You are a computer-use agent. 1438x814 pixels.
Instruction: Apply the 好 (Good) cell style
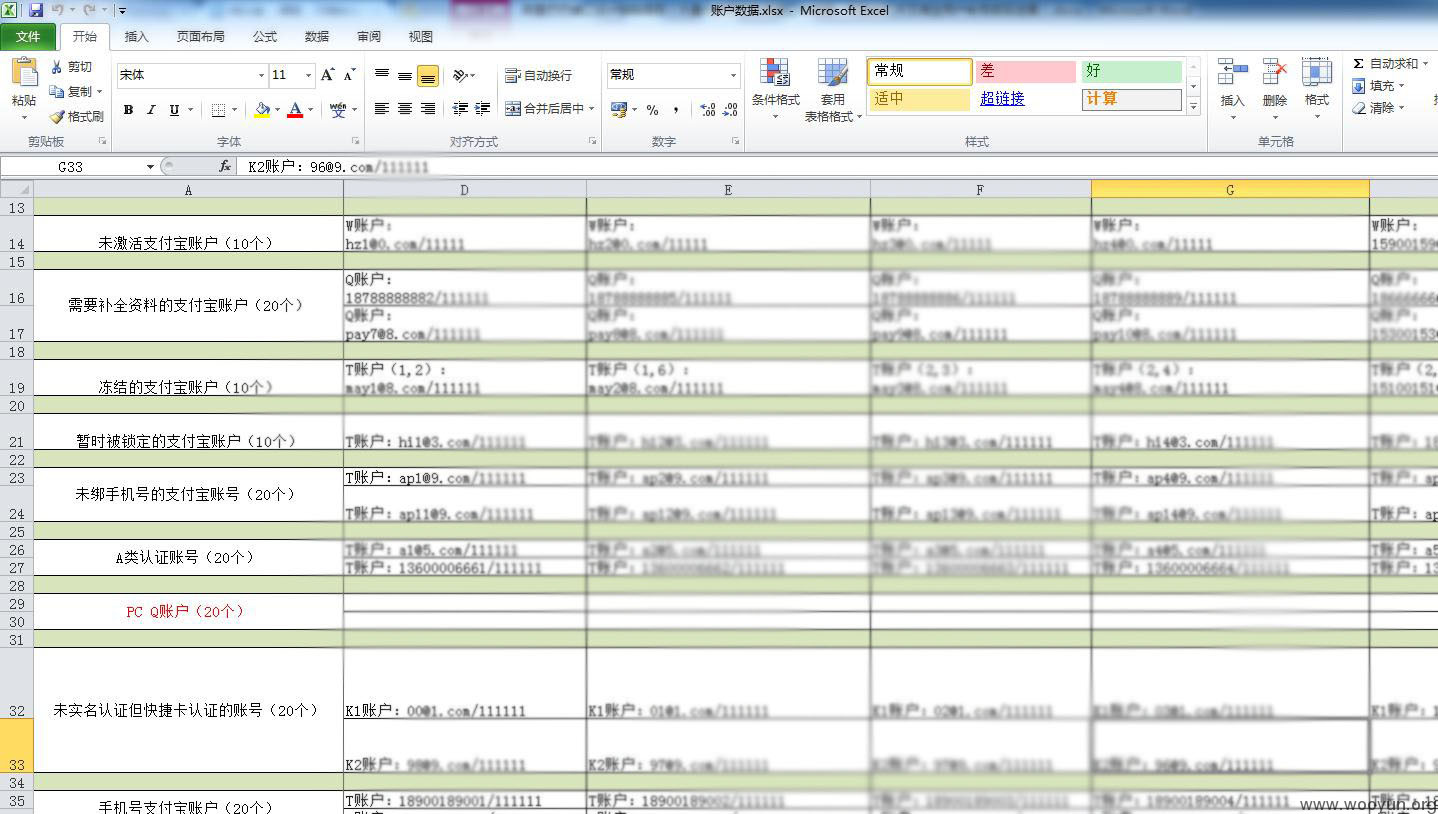click(1132, 72)
